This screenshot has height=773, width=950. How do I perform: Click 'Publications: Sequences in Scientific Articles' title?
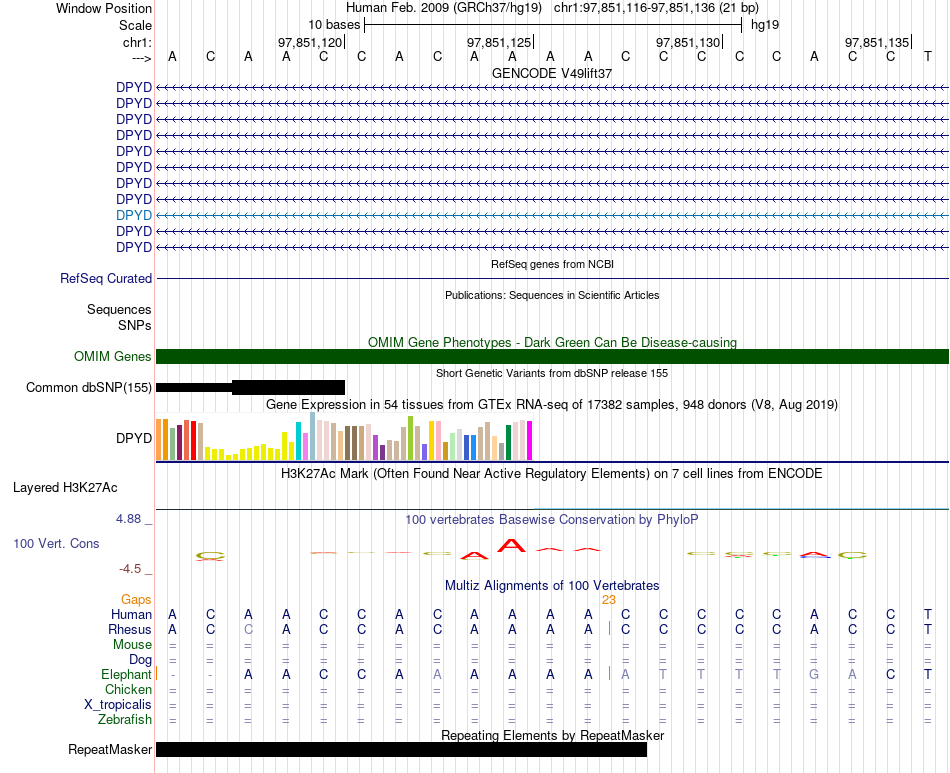(x=552, y=295)
